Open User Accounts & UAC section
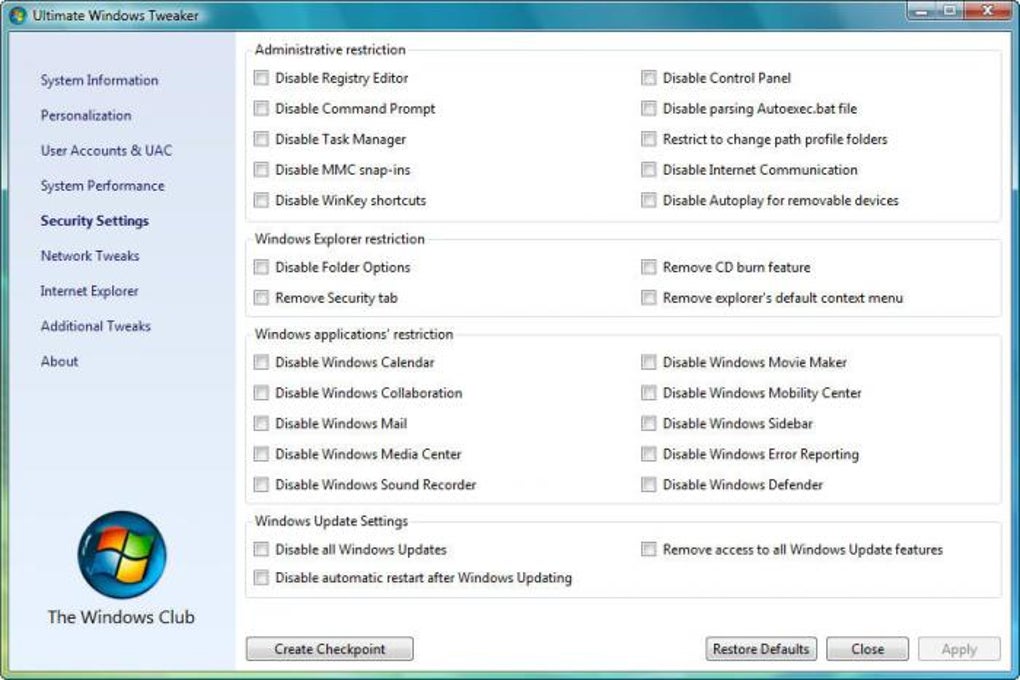 tap(106, 151)
